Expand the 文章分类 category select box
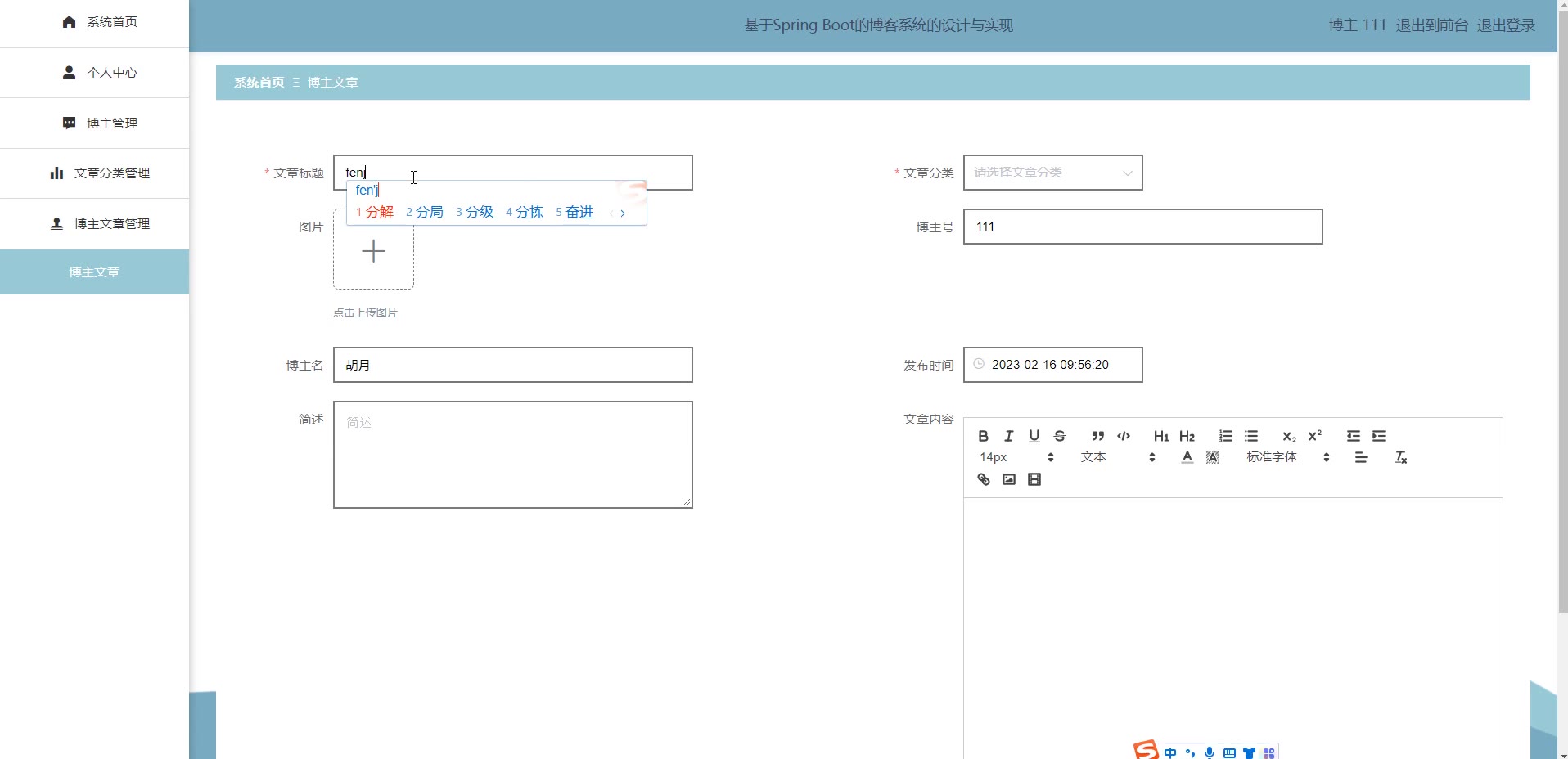This screenshot has height=759, width=1568. (x=1052, y=173)
